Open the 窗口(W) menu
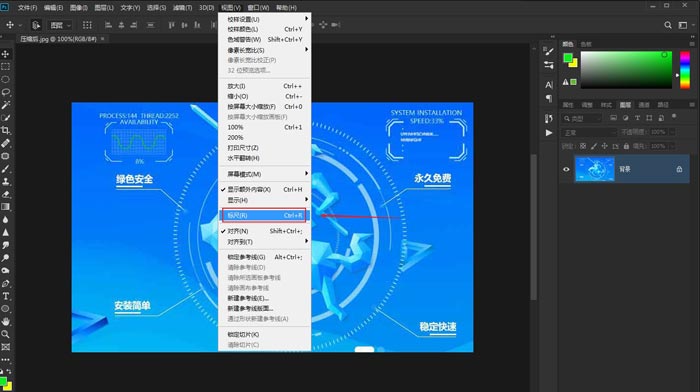Viewport: 700px width, 392px height. tap(258, 8)
